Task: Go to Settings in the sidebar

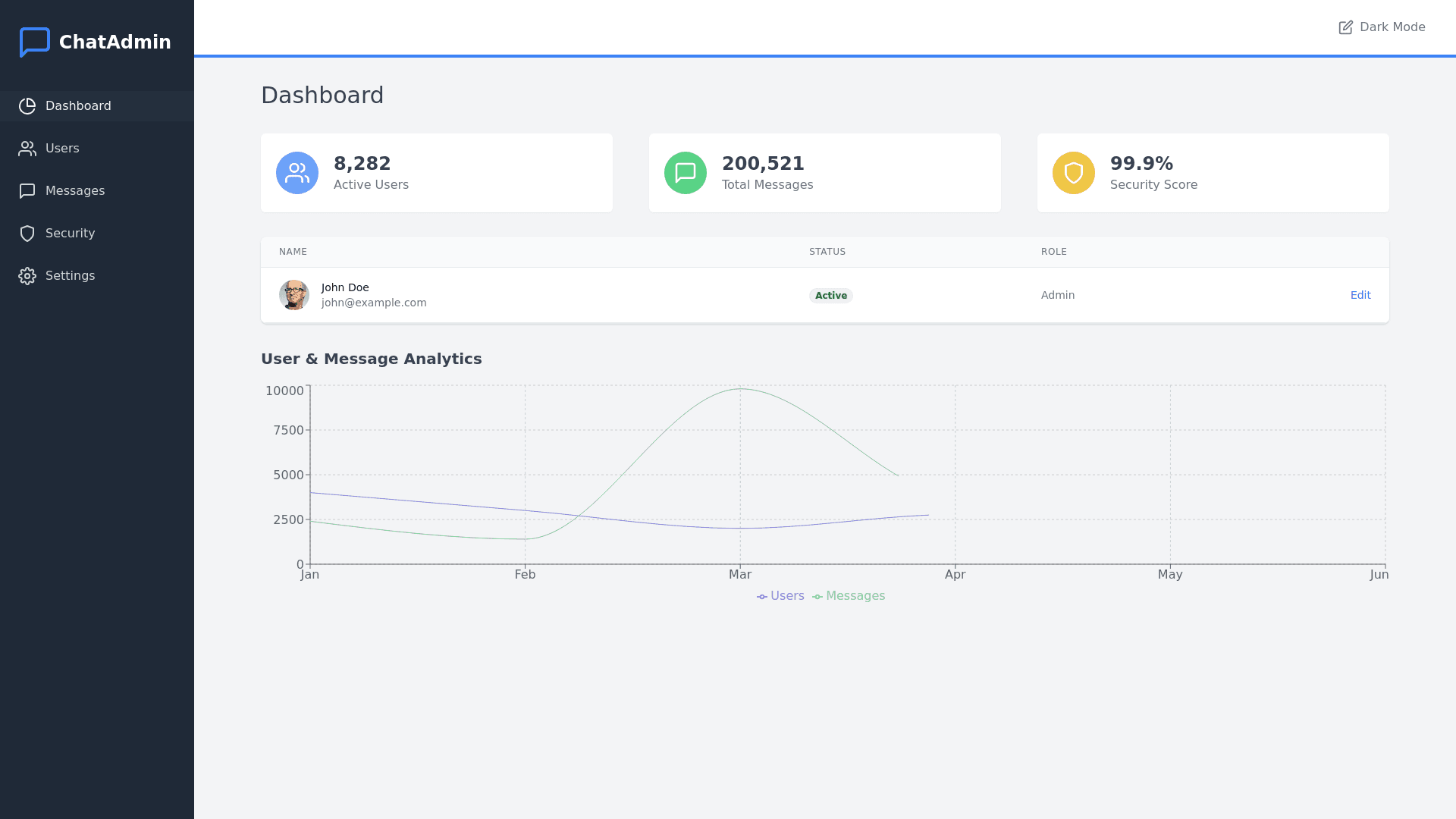Action: [70, 276]
